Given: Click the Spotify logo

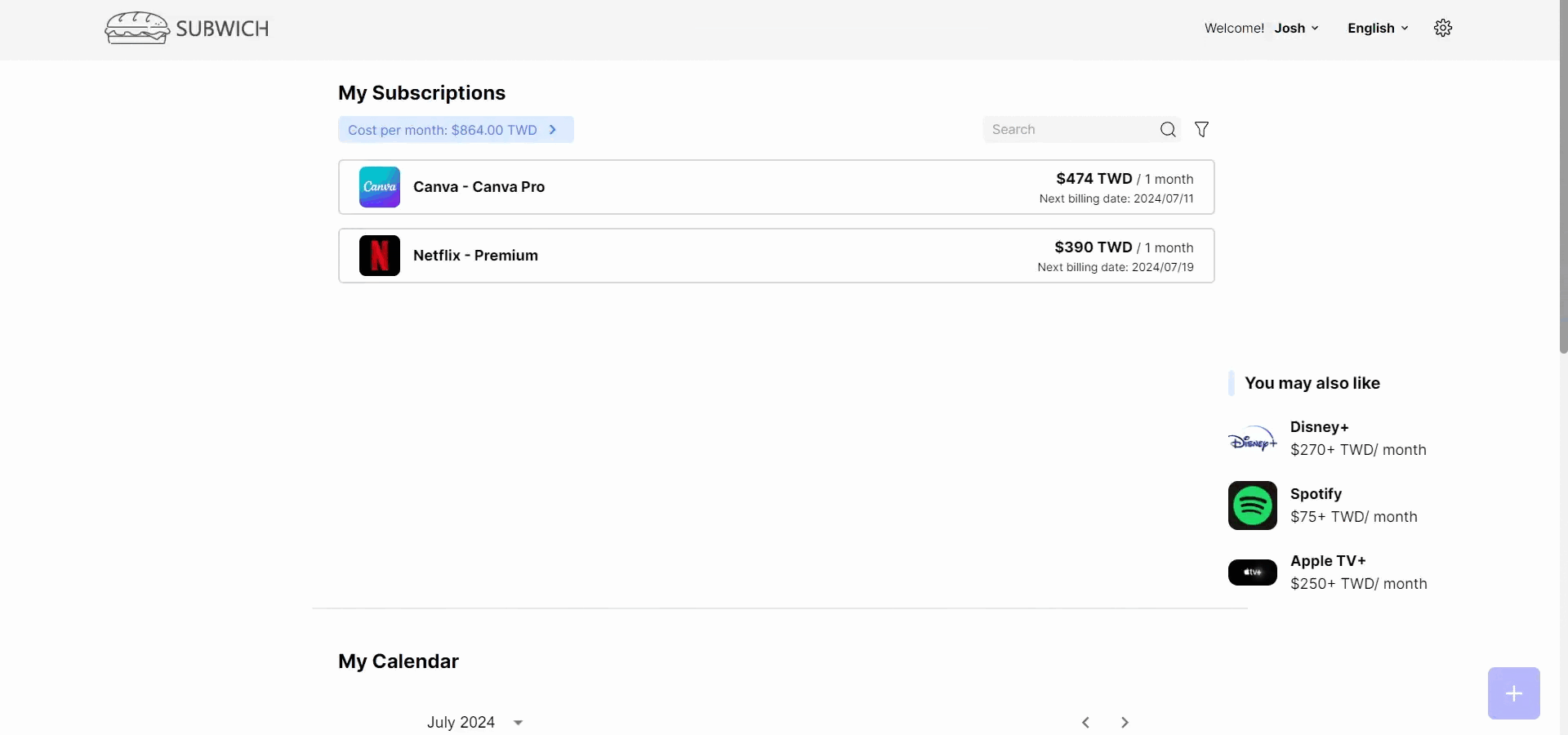Looking at the screenshot, I should point(1253,506).
